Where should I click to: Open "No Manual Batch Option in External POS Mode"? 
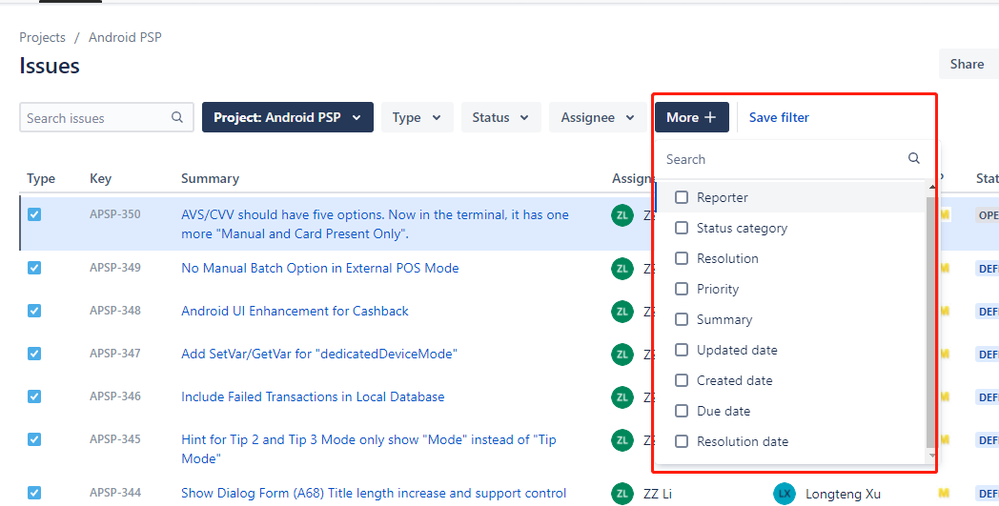click(x=320, y=268)
